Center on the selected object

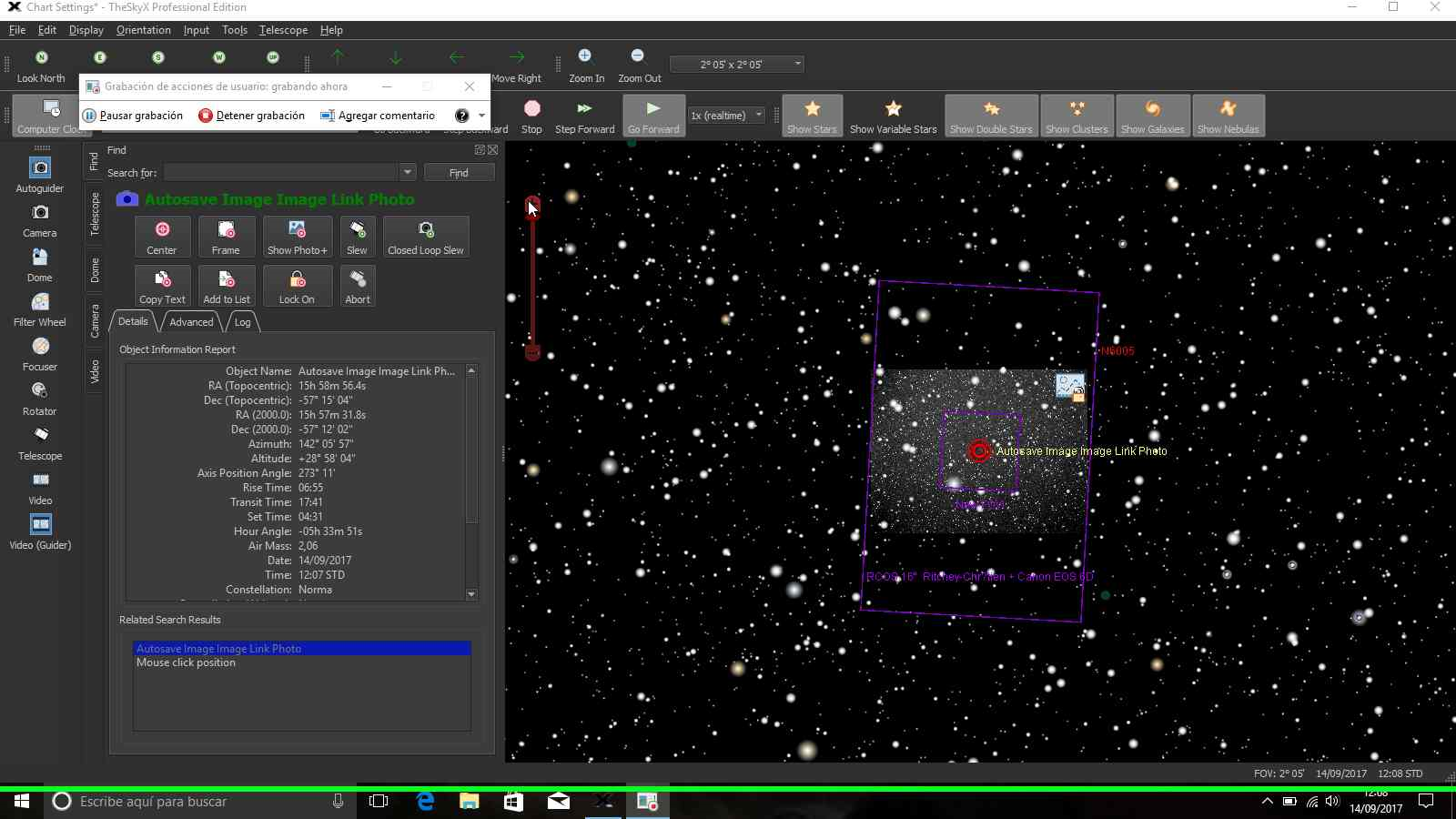coord(162,237)
